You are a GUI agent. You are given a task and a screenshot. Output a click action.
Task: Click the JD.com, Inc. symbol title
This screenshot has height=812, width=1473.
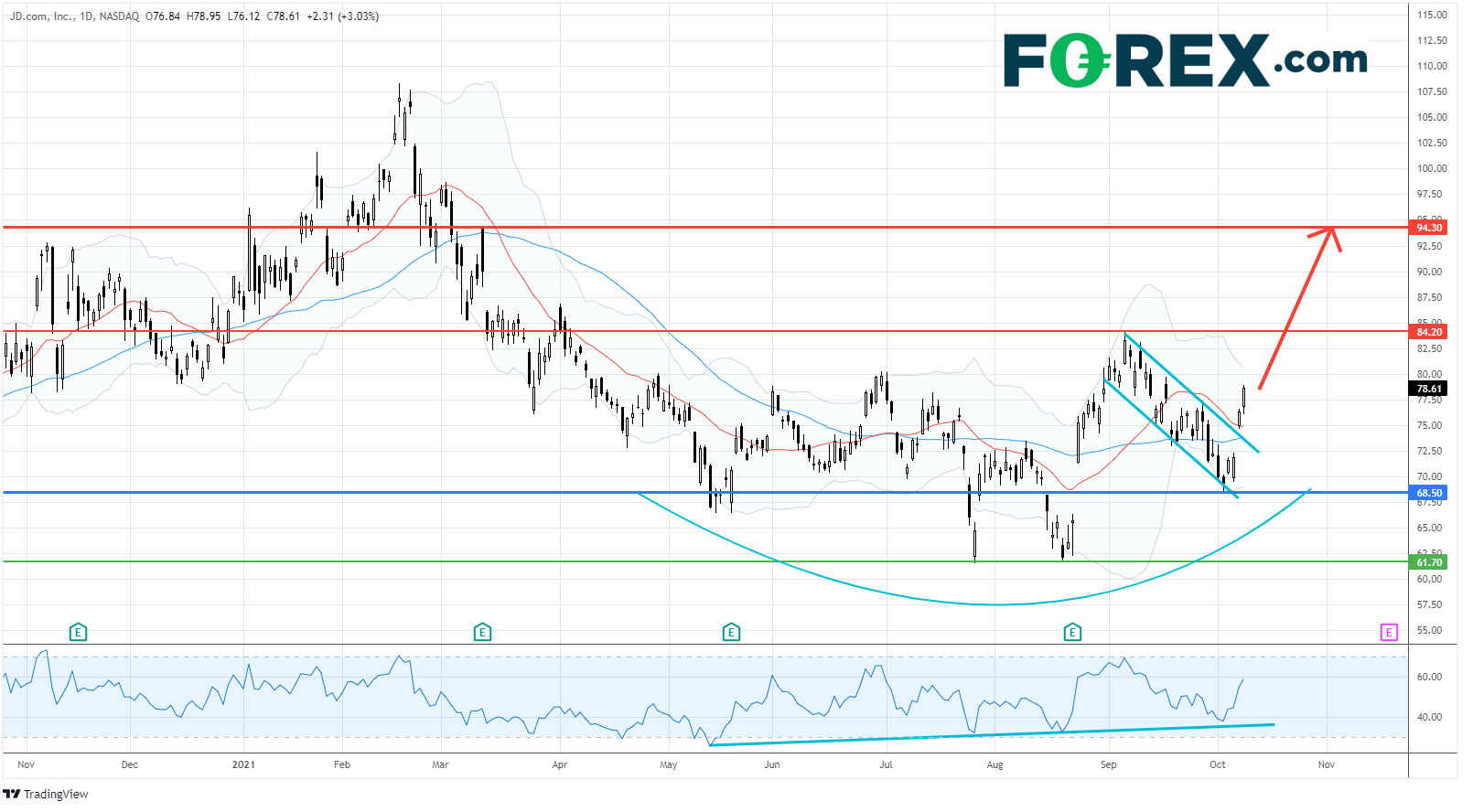coord(42,16)
